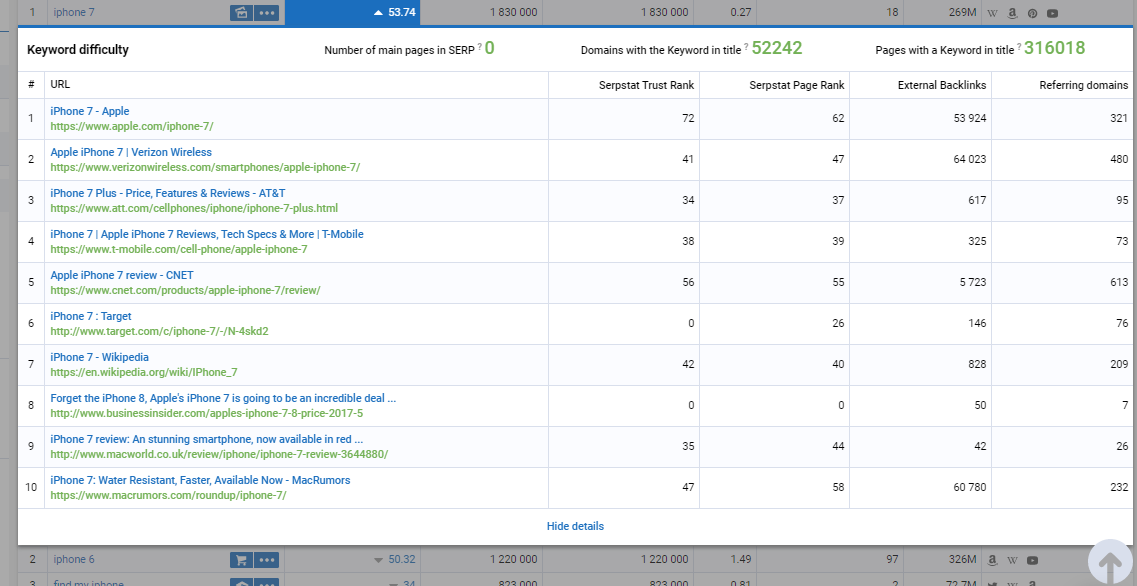Click Referring domains value 209 for Wikipedia

point(1119,364)
